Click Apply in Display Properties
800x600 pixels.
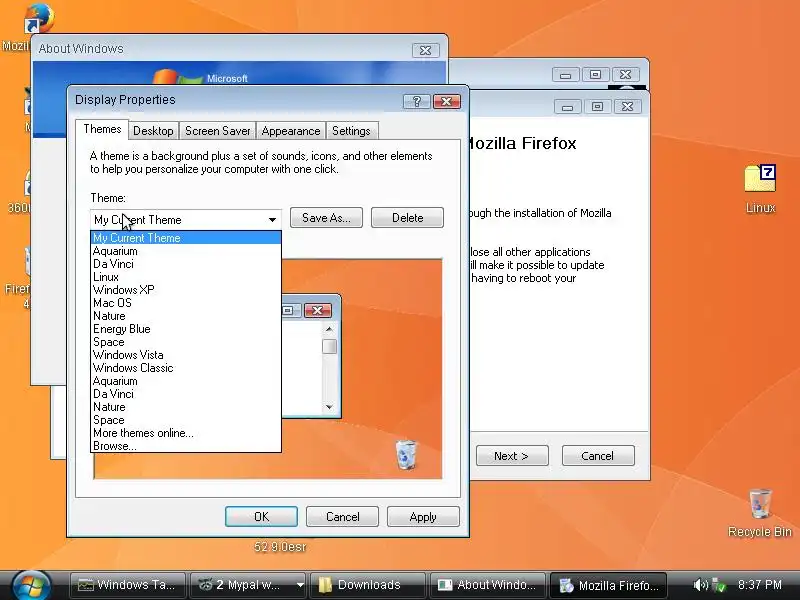click(423, 517)
